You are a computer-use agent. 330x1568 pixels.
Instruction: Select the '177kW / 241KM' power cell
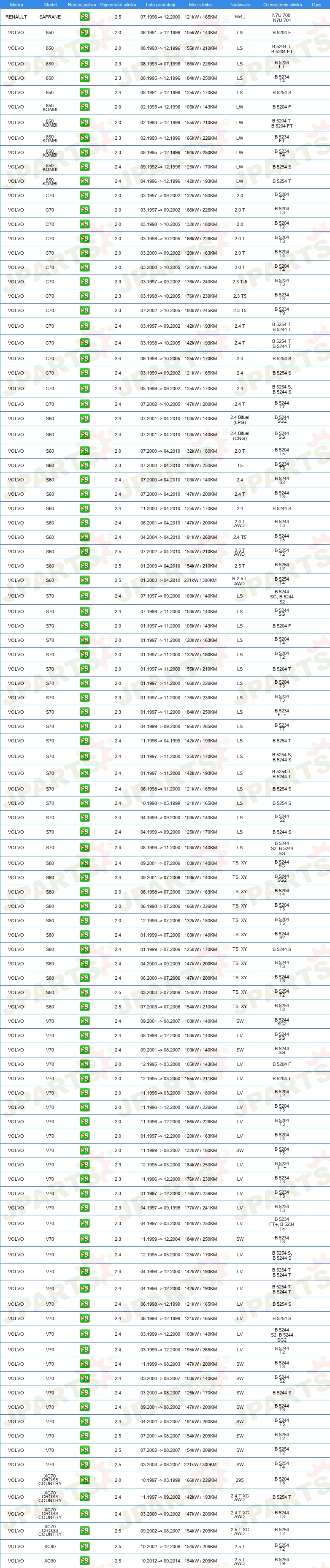pyautogui.click(x=200, y=1208)
